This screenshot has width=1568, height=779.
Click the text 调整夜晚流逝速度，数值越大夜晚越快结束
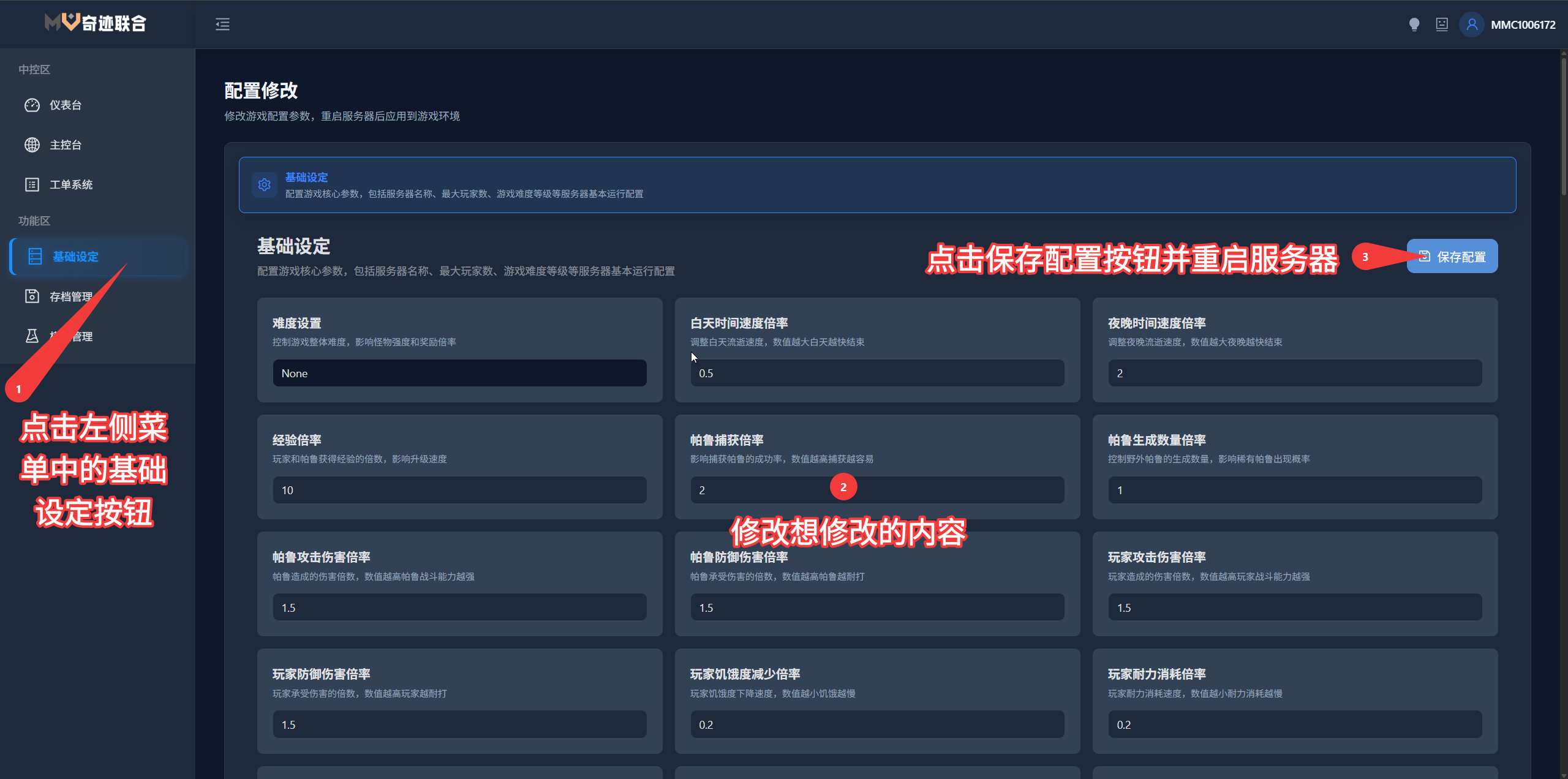coord(1195,342)
